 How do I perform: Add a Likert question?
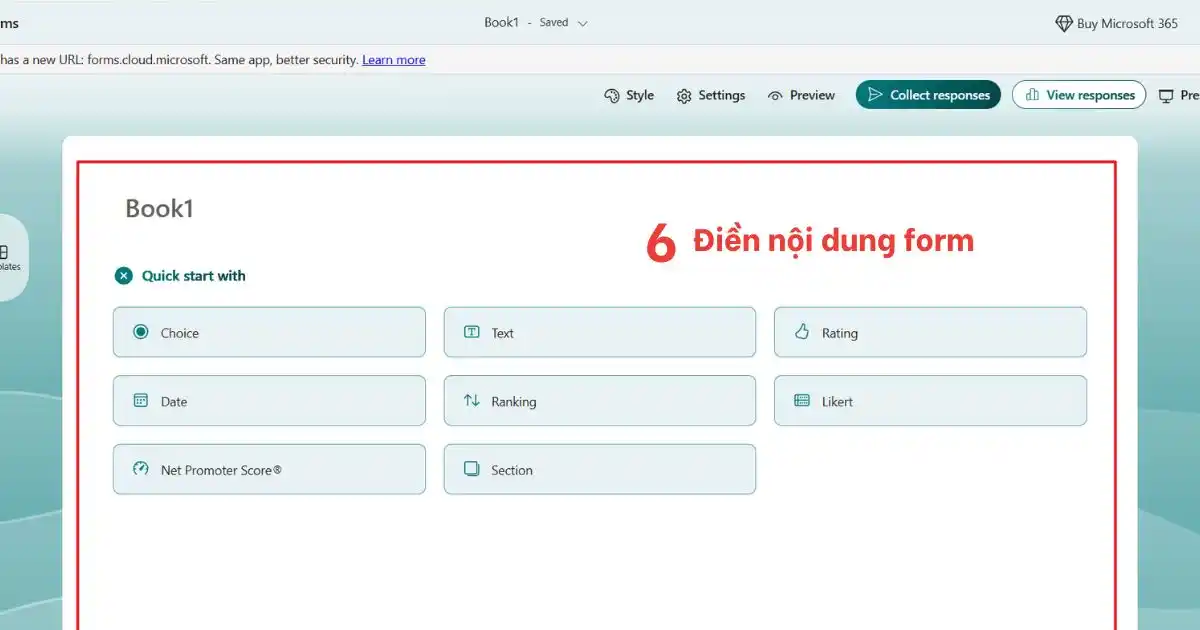[x=930, y=401]
